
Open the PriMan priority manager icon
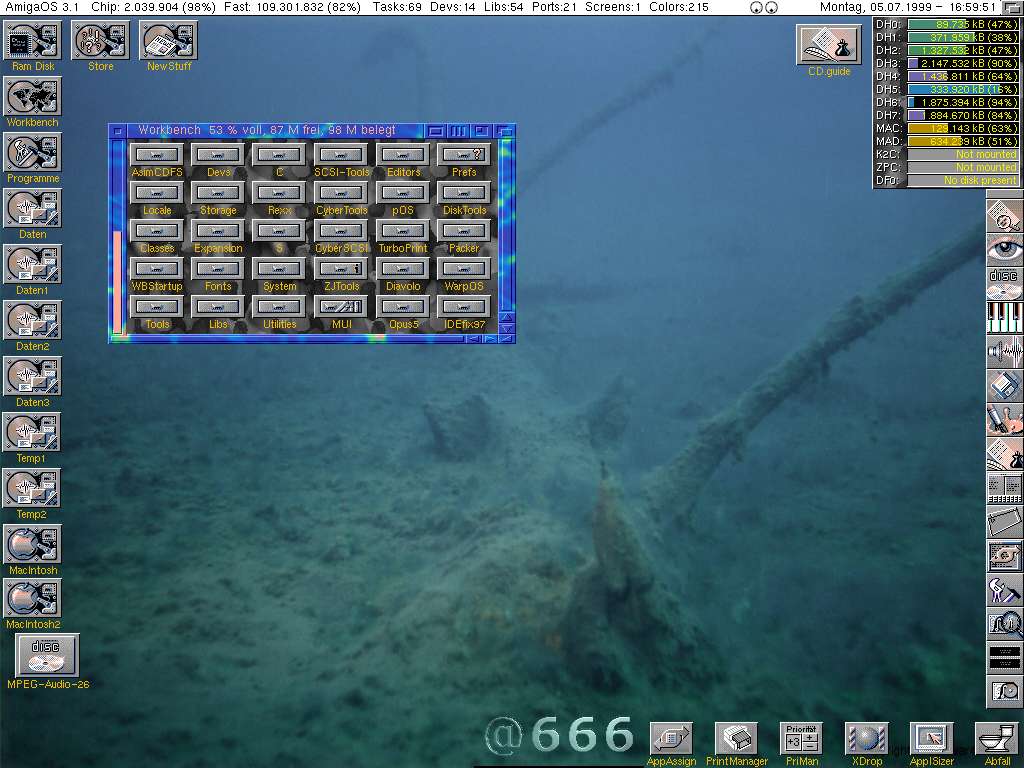tap(801, 739)
